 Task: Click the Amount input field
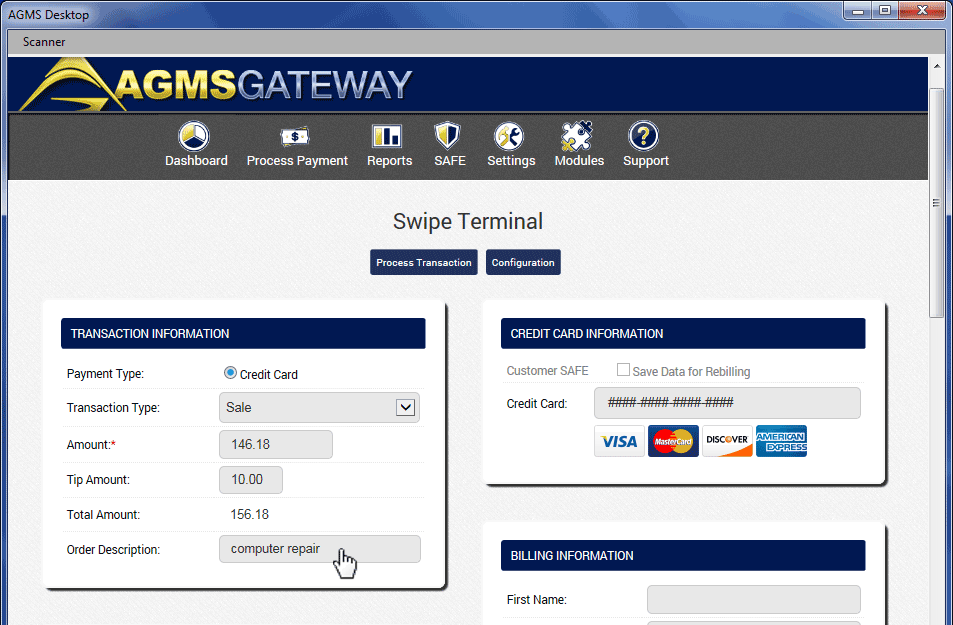[276, 444]
